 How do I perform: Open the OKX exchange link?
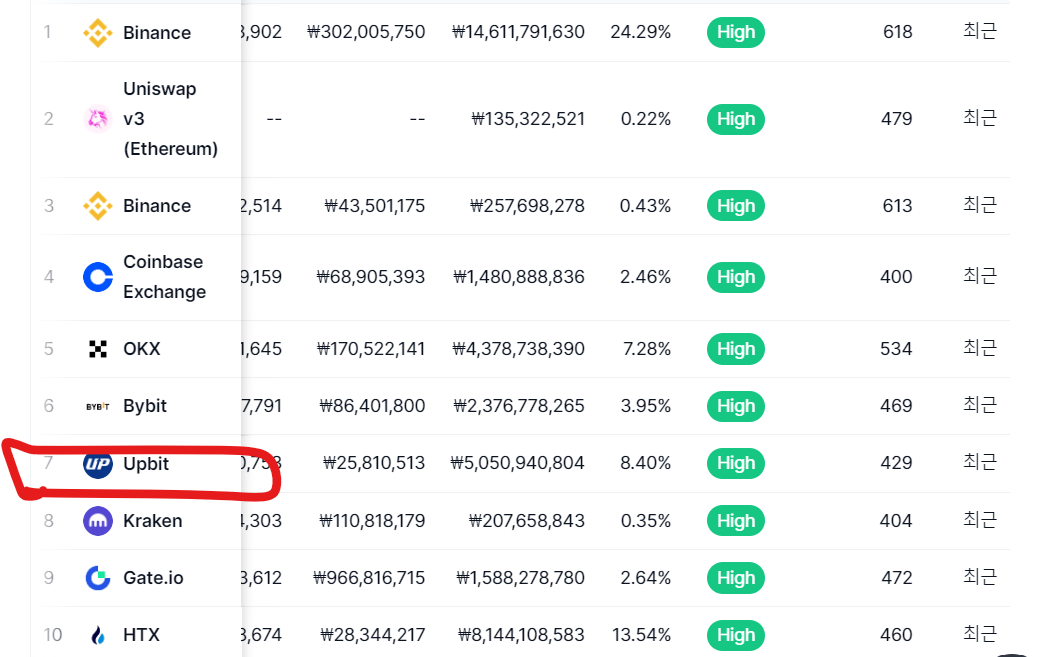(142, 349)
